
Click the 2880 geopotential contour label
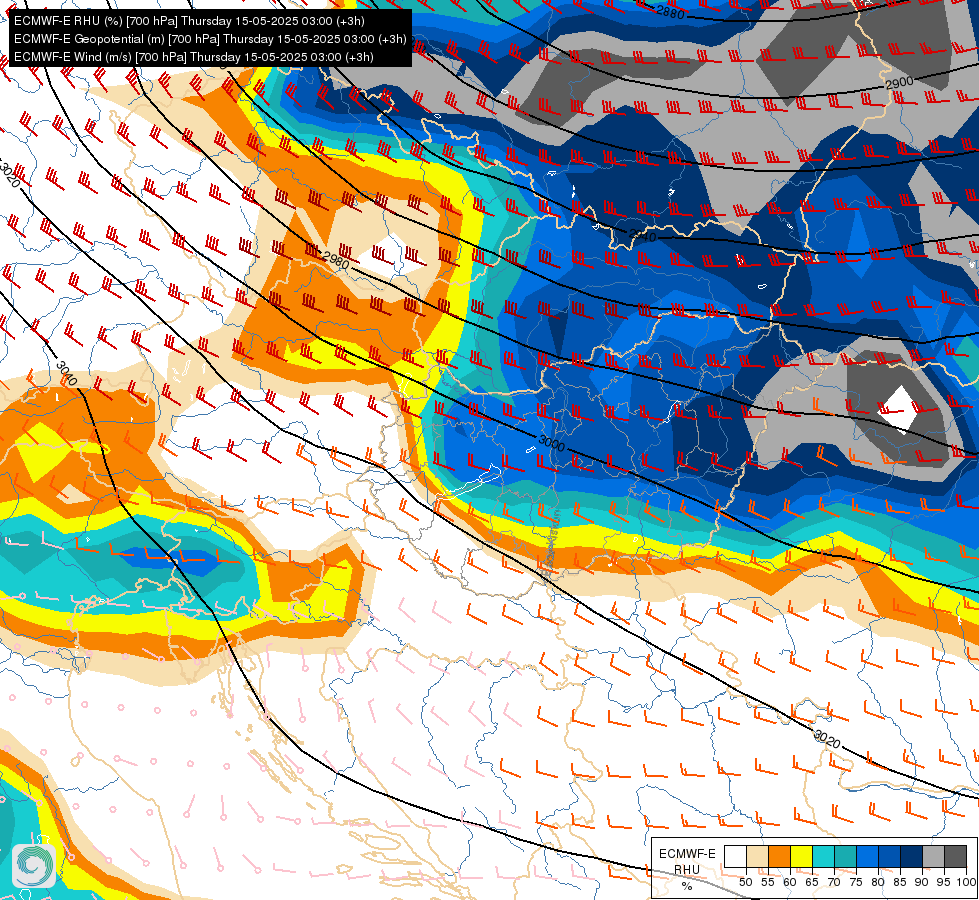pos(670,11)
